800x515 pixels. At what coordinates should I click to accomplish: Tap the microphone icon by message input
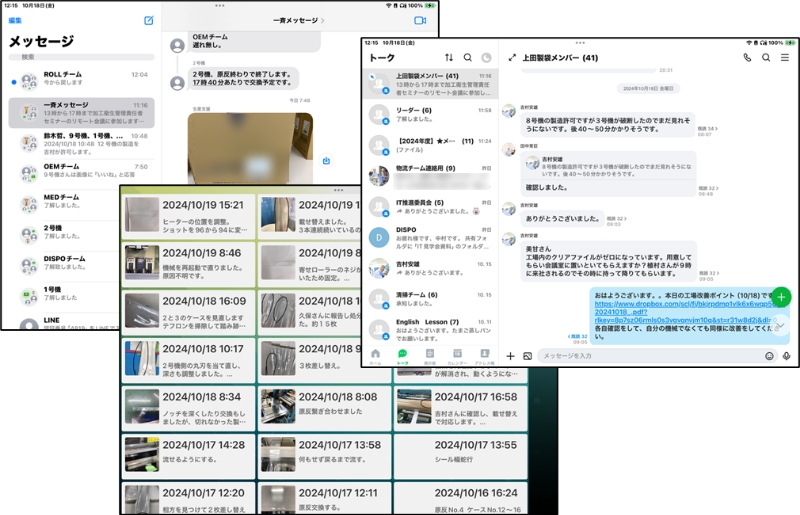coord(786,356)
